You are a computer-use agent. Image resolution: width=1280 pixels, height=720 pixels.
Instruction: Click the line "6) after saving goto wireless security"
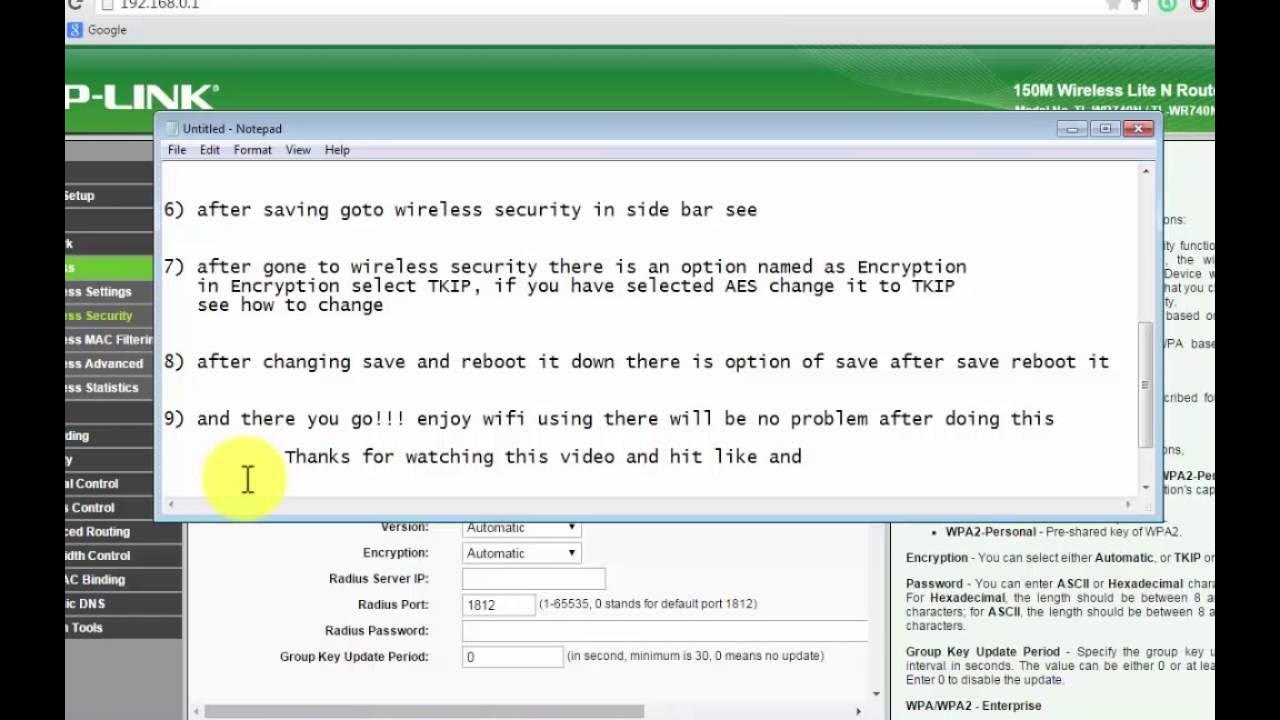tap(460, 210)
